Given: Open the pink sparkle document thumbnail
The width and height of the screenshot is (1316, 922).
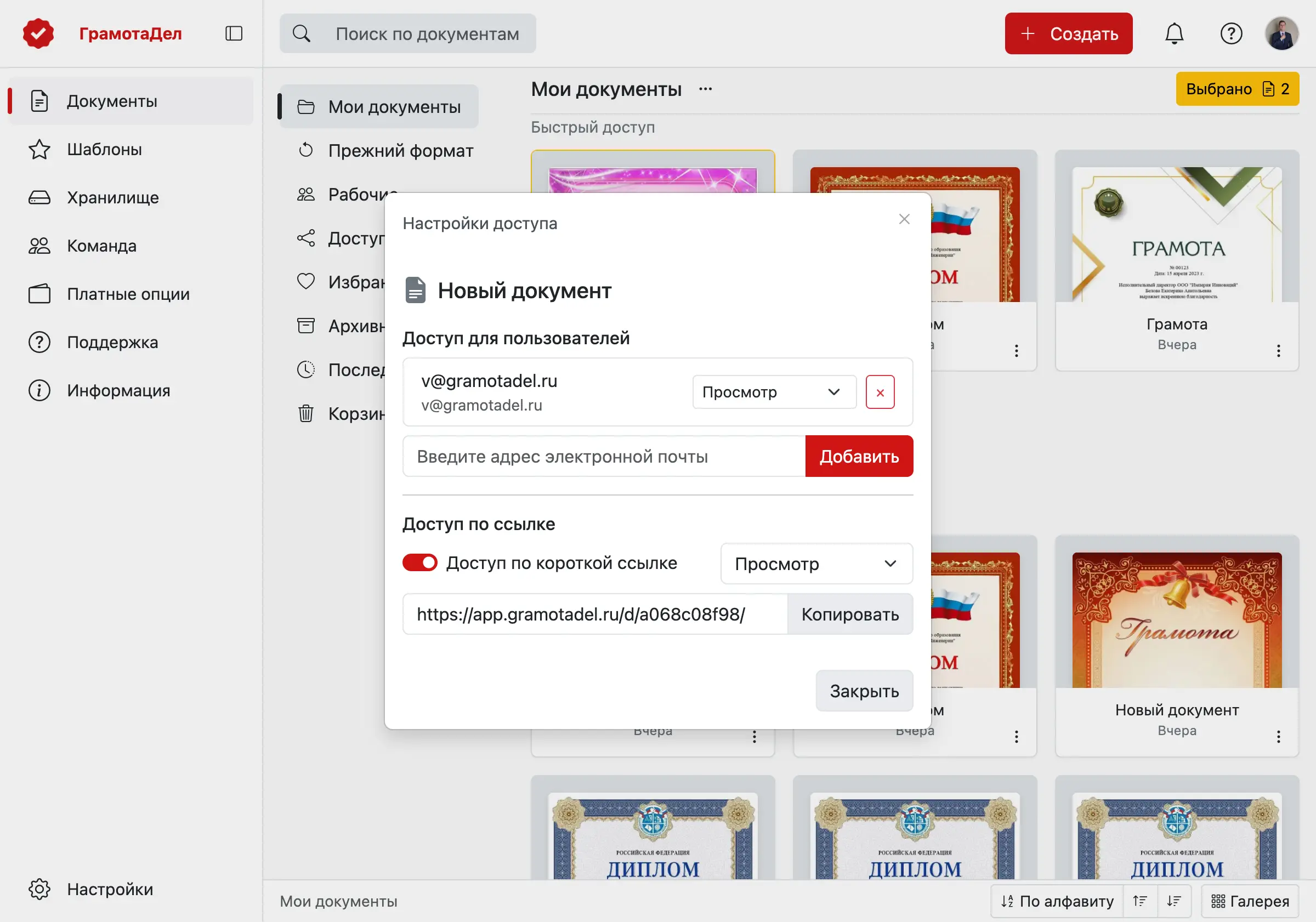Looking at the screenshot, I should (x=653, y=180).
